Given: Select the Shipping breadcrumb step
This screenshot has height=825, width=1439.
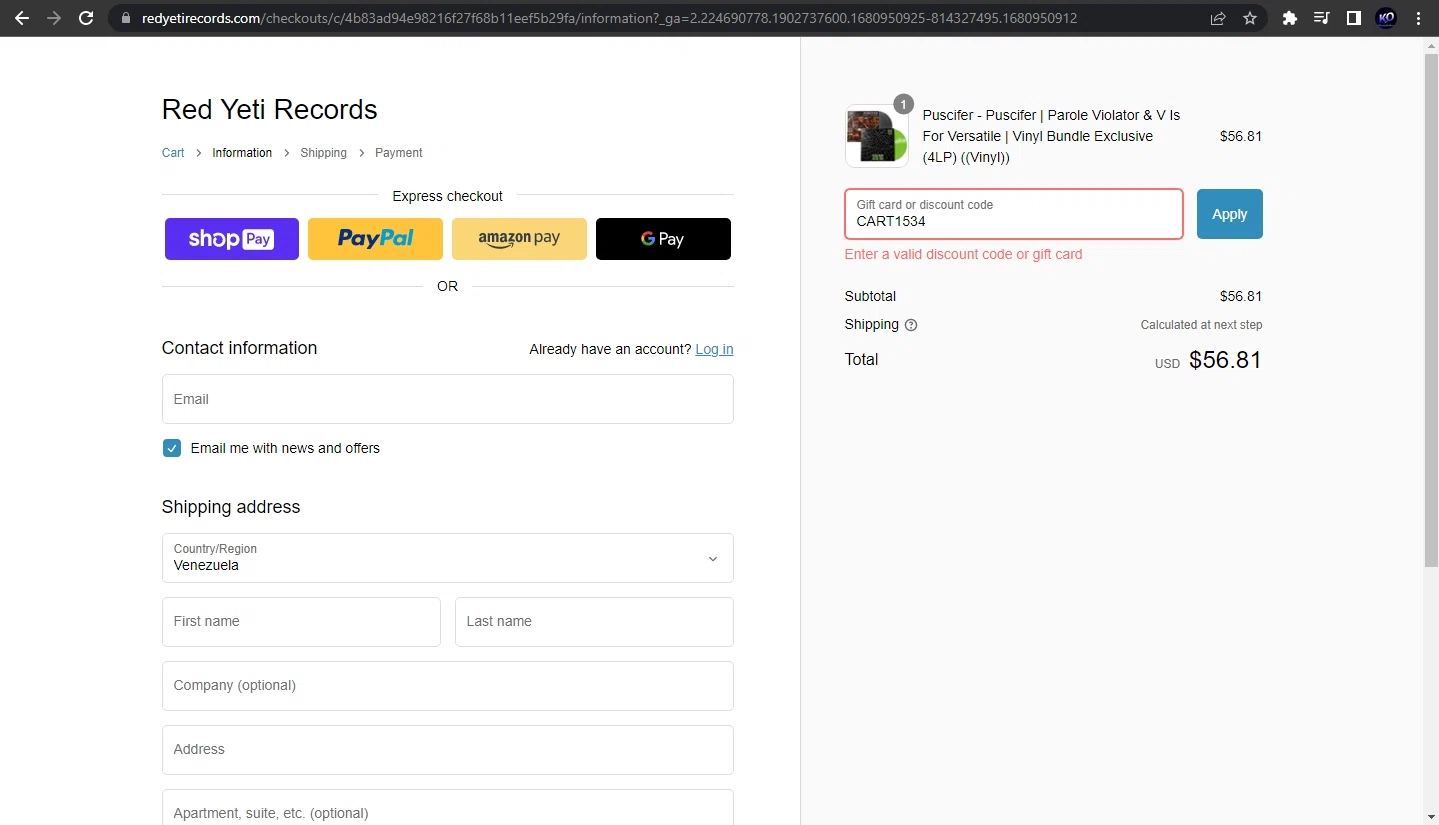Looking at the screenshot, I should pyautogui.click(x=323, y=153).
